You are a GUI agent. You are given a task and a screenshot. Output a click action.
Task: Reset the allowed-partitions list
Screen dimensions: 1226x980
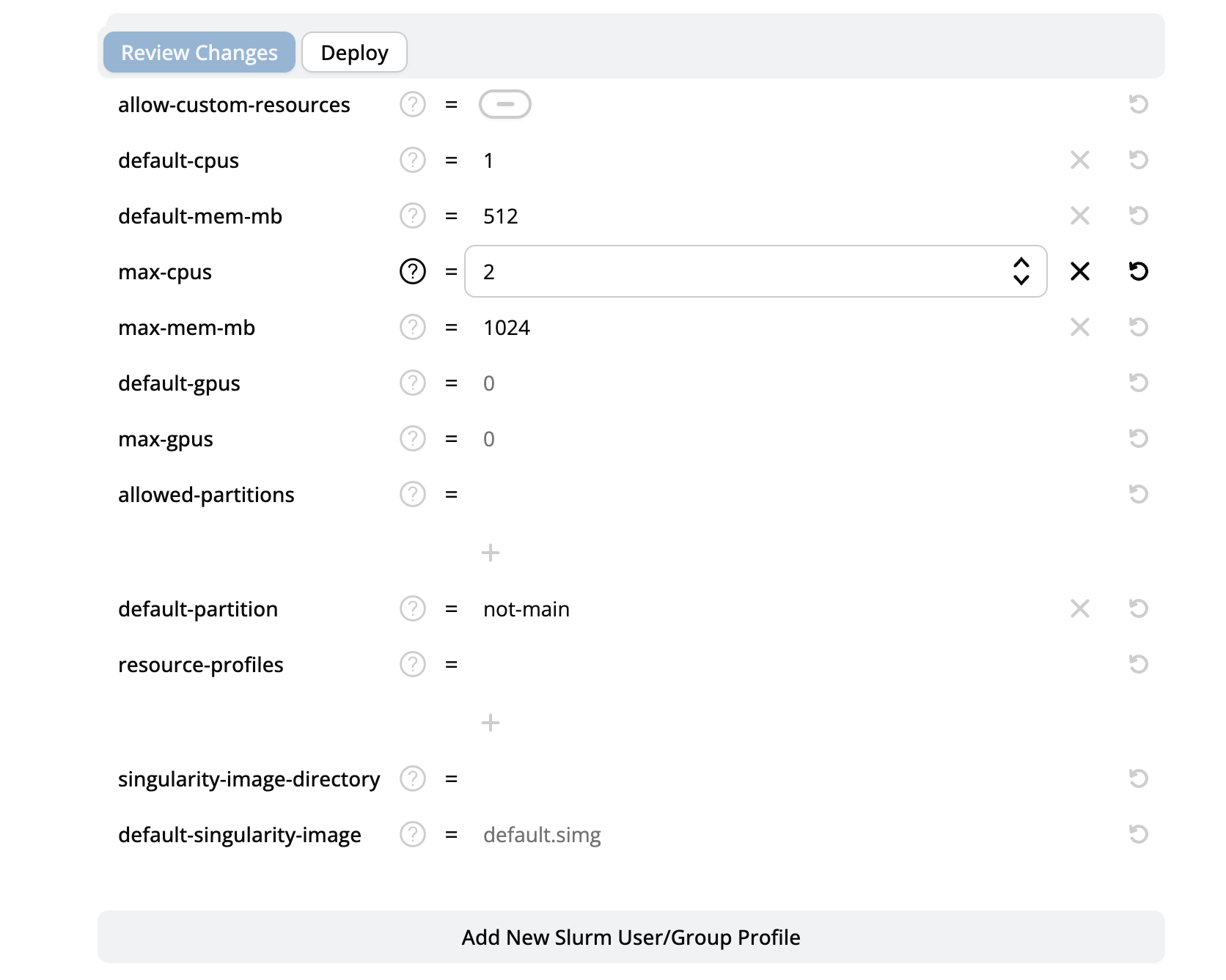coord(1138,495)
